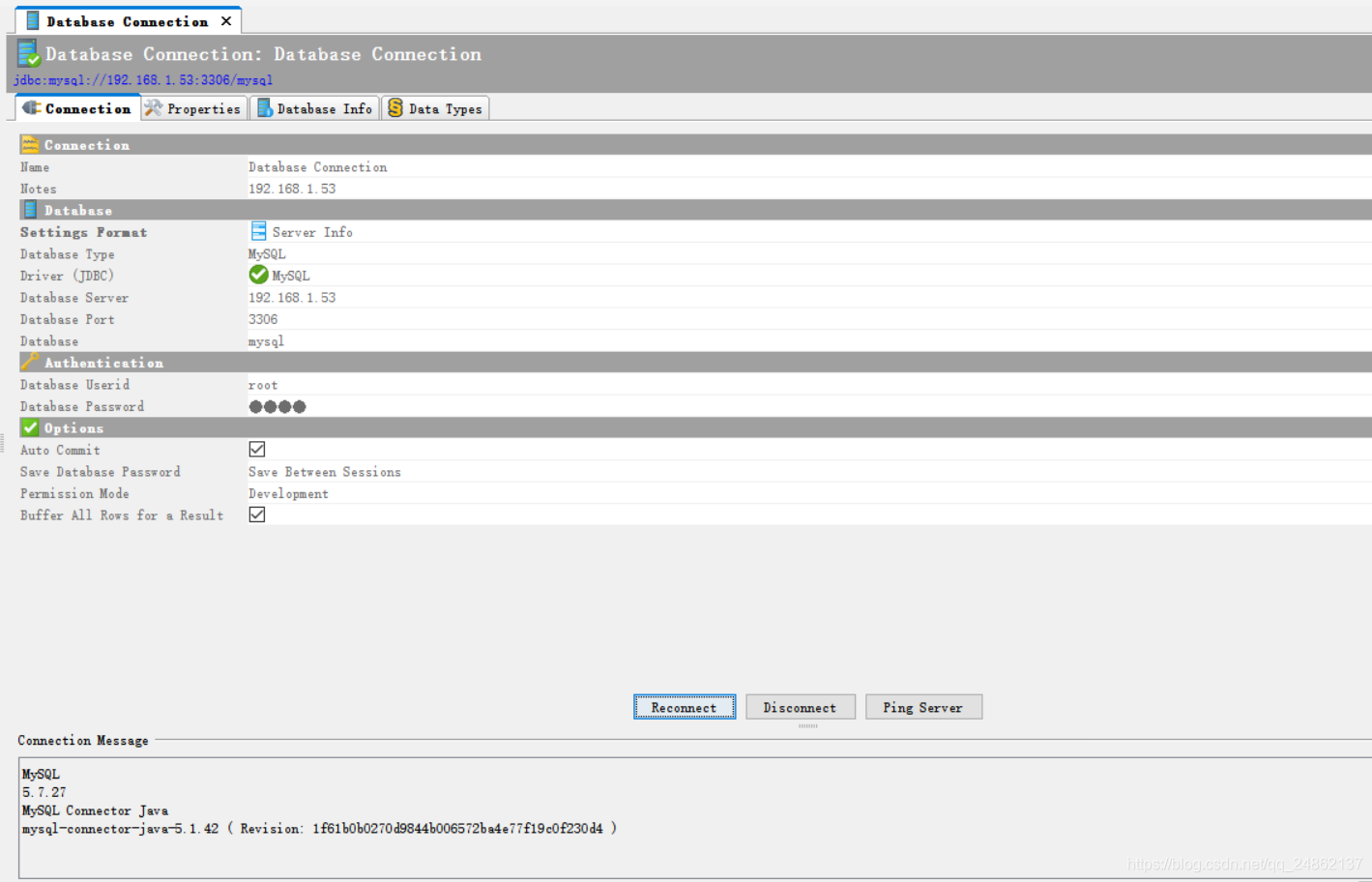
Task: Click the MySQL Connector Java line
Action: pyautogui.click(x=95, y=810)
